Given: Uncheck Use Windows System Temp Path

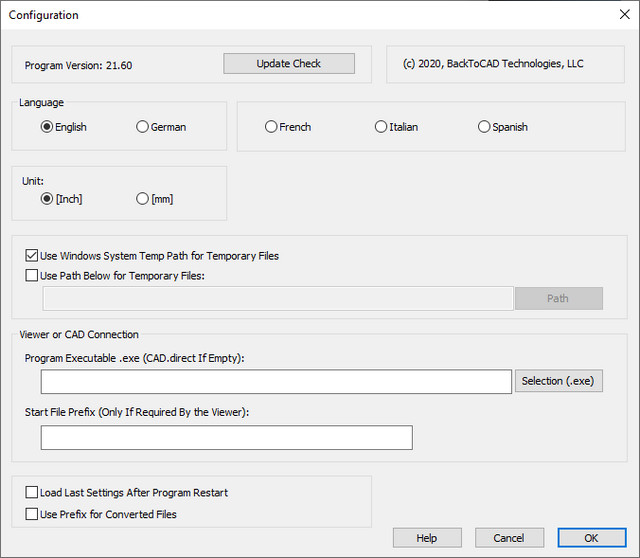Looking at the screenshot, I should point(32,256).
